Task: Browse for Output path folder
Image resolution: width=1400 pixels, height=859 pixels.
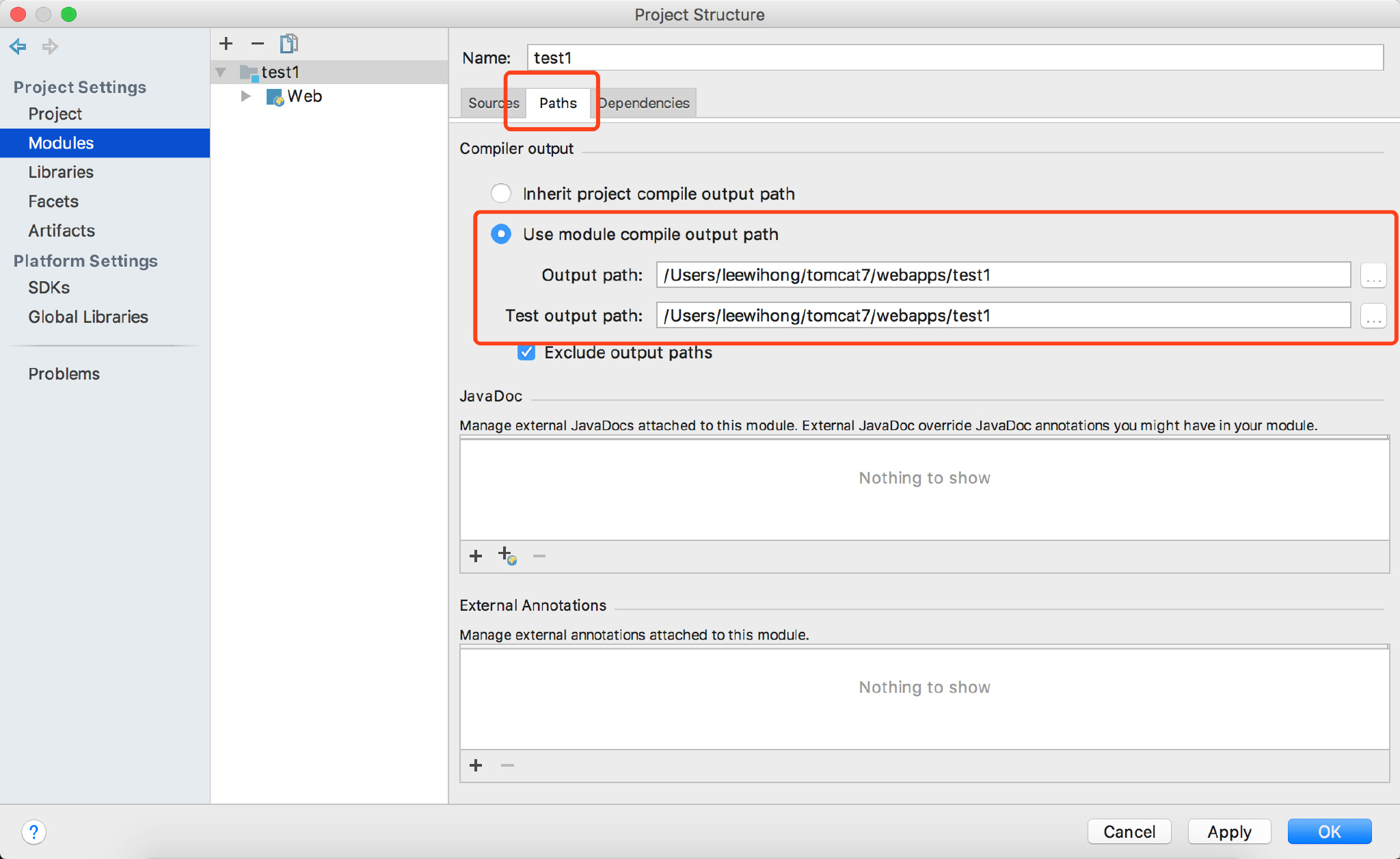Action: 1373,275
